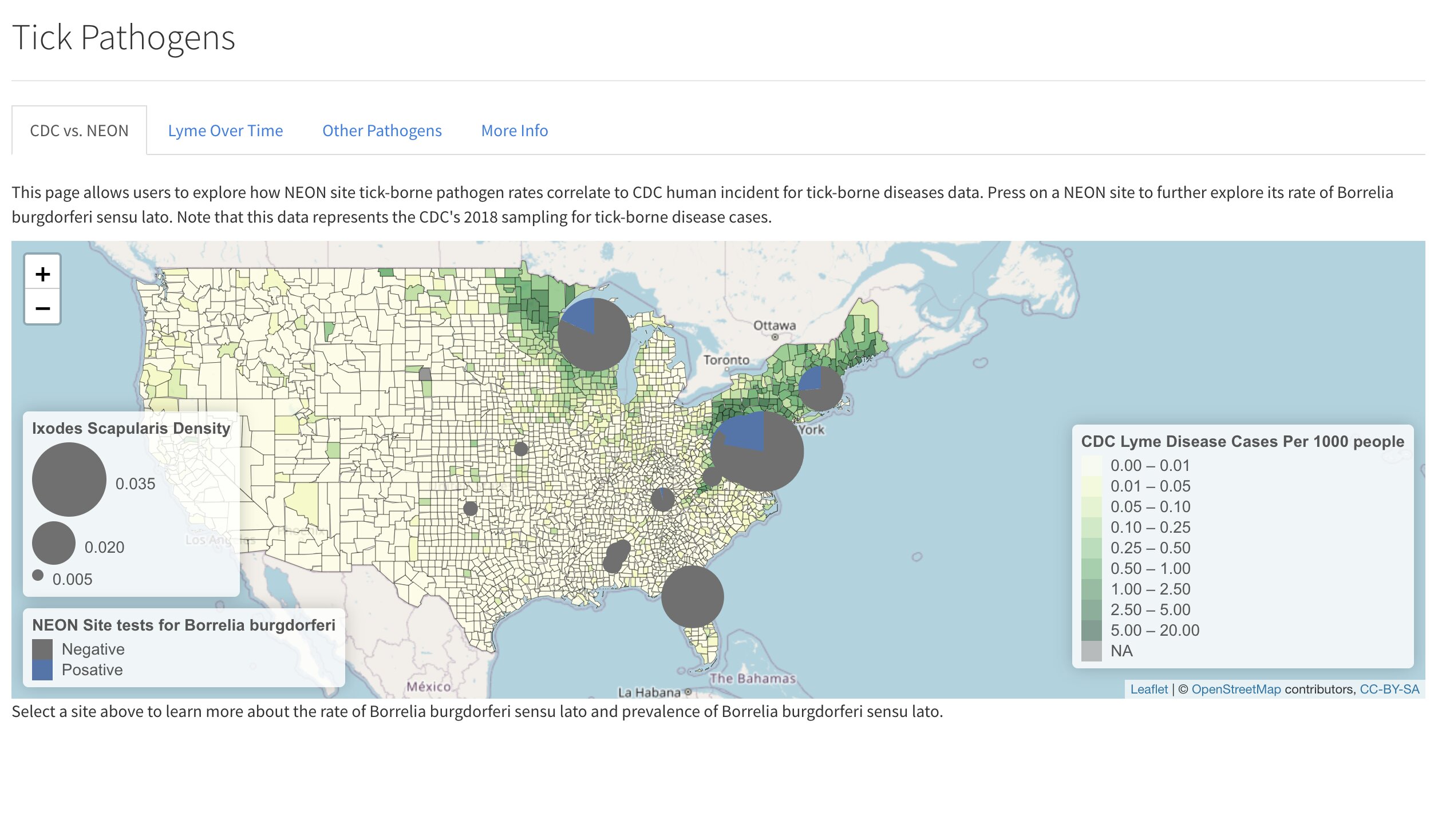Go to the More Info tab
This screenshot has width=1438, height=840.
(515, 130)
